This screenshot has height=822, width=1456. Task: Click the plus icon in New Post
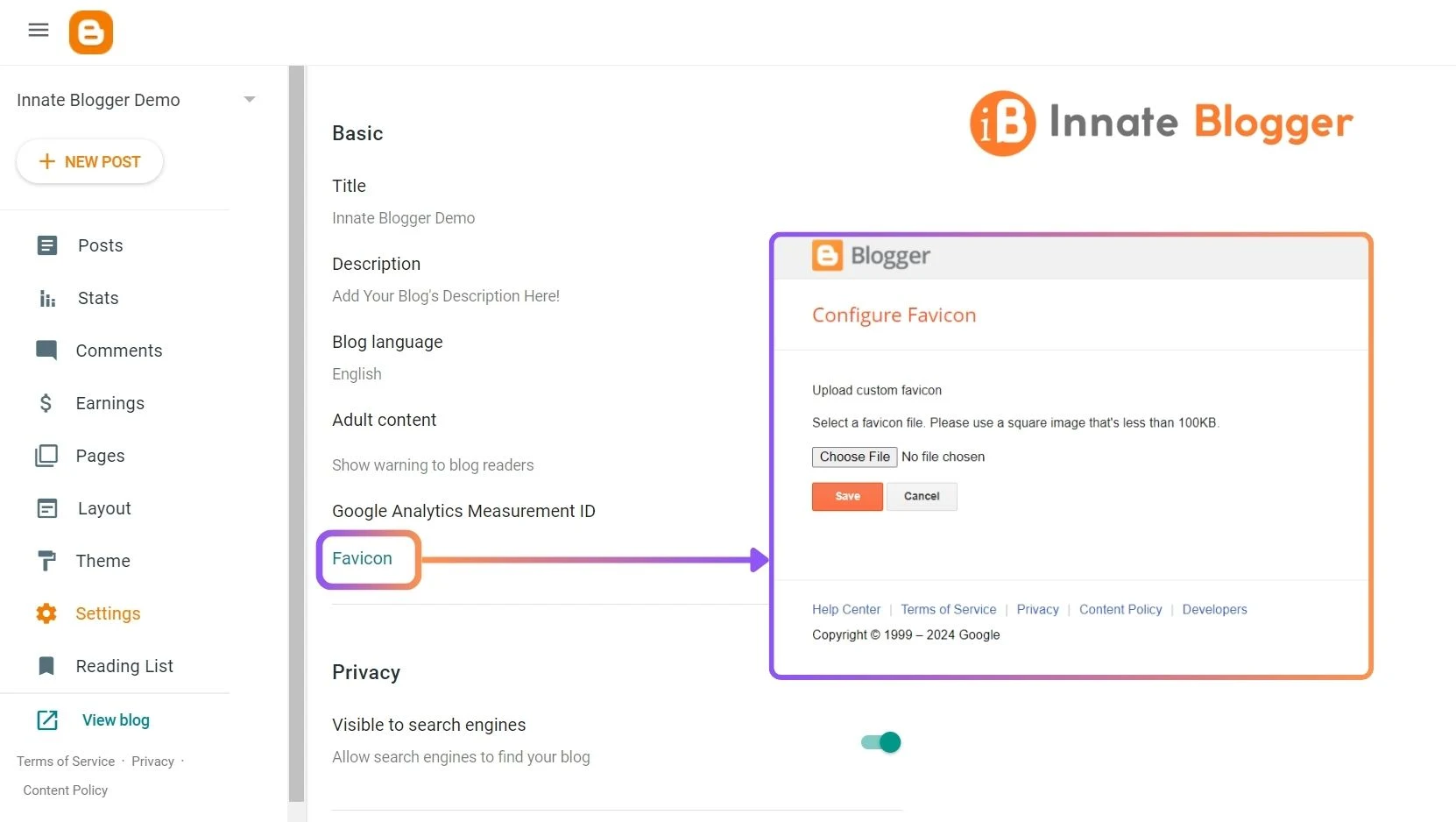tap(47, 161)
